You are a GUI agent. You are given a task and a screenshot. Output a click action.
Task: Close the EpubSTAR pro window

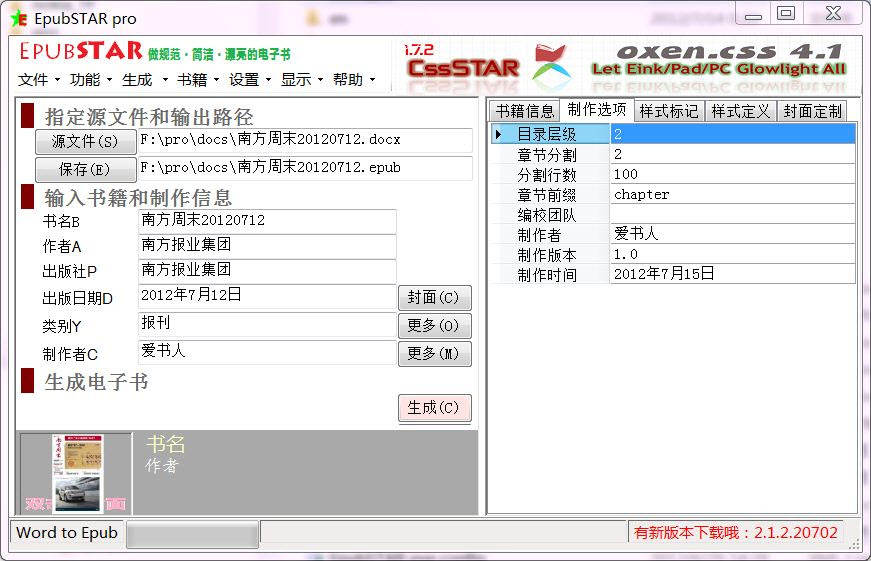click(x=833, y=13)
